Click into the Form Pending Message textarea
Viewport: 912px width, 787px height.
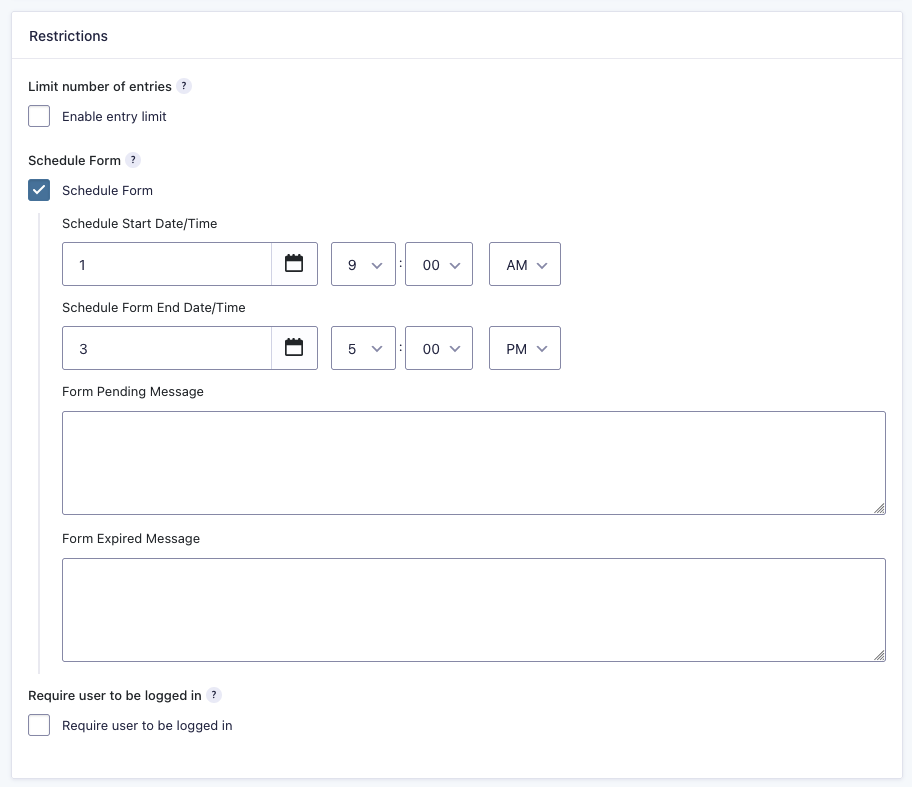pos(473,462)
